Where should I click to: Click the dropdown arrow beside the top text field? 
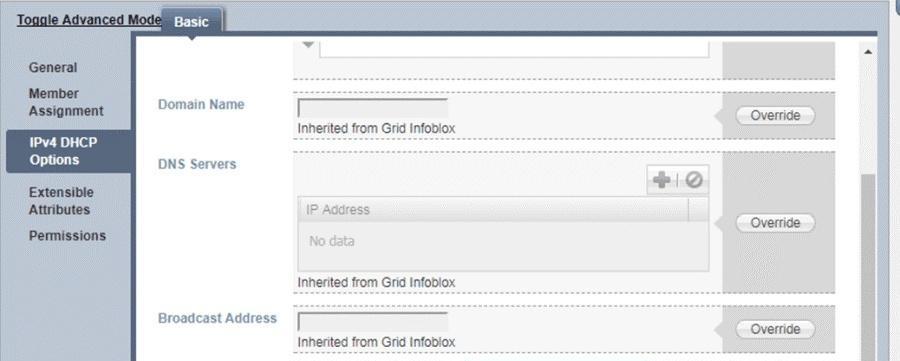308,45
